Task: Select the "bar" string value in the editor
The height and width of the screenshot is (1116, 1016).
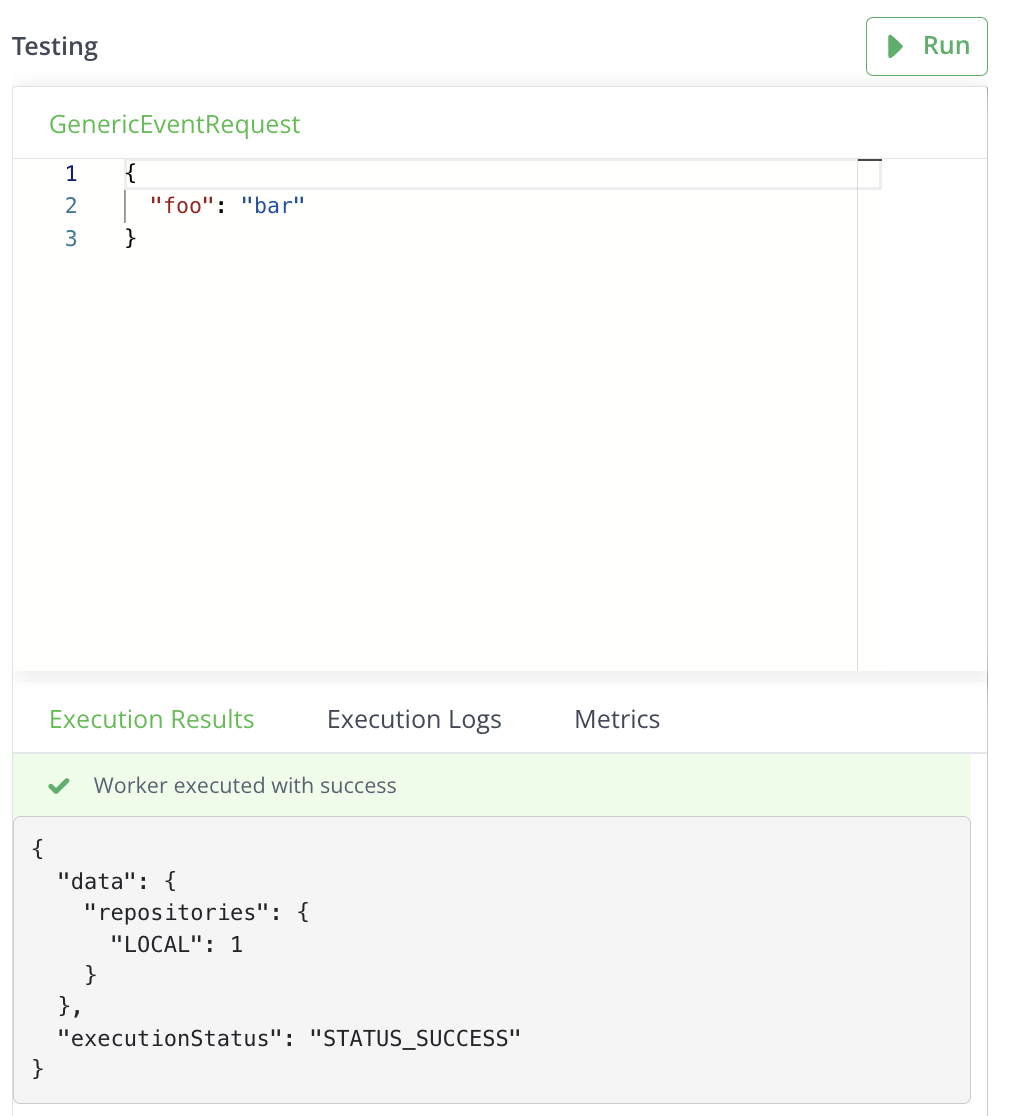Action: tap(273, 205)
